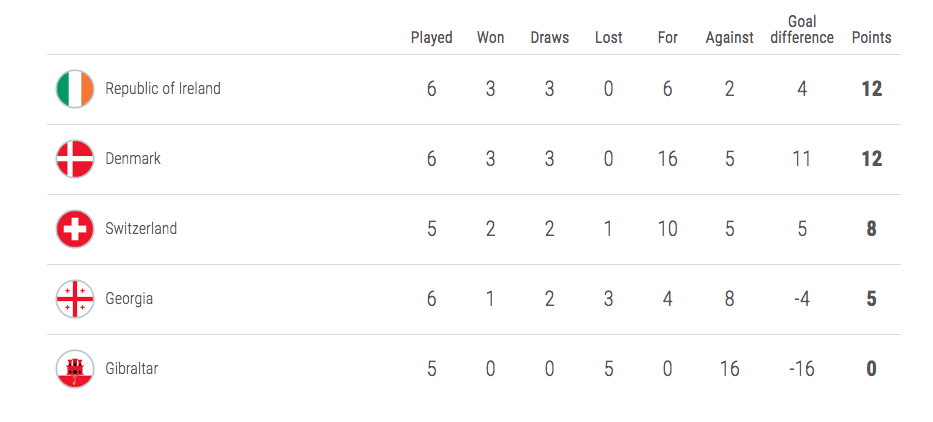Screen dimensions: 933x422
Task: Open the Republic of Ireland team link
Action: [x=163, y=89]
